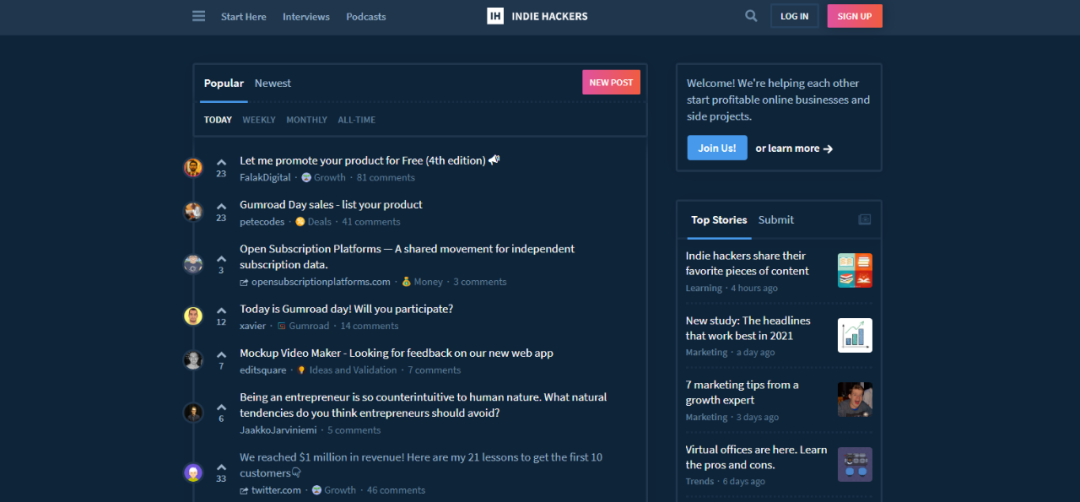Follow the or learn more link
The width and height of the screenshot is (1080, 502).
coord(794,149)
